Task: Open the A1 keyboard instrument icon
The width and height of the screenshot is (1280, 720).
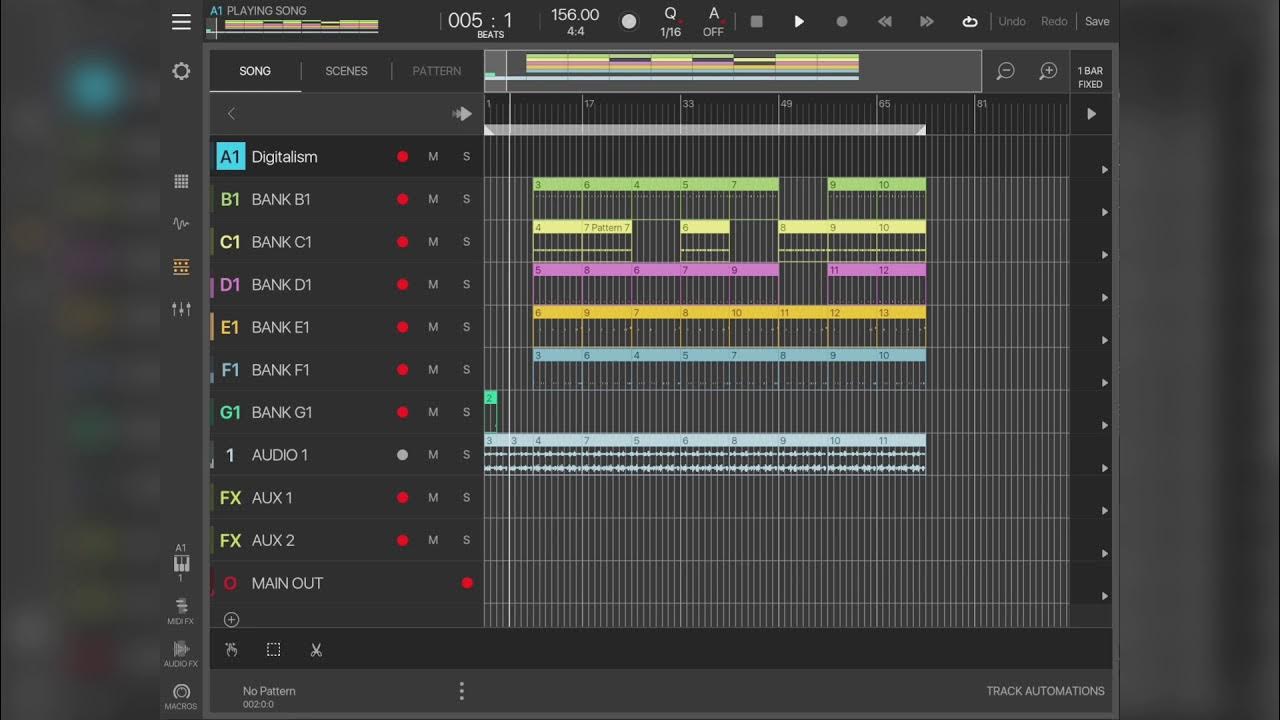Action: tap(181, 563)
